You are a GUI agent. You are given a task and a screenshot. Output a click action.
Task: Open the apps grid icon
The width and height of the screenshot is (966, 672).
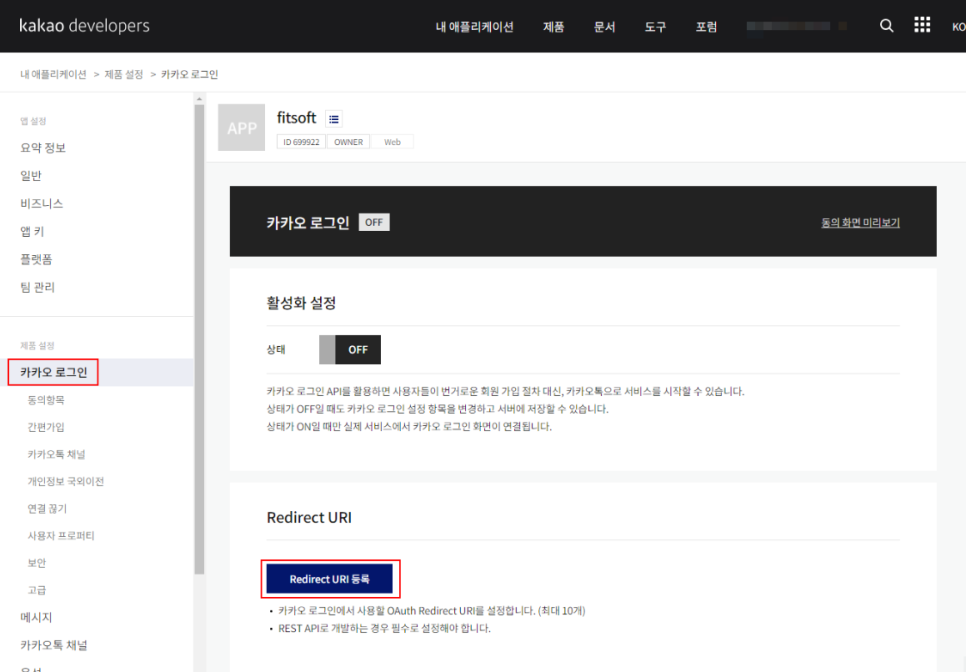[x=922, y=25]
